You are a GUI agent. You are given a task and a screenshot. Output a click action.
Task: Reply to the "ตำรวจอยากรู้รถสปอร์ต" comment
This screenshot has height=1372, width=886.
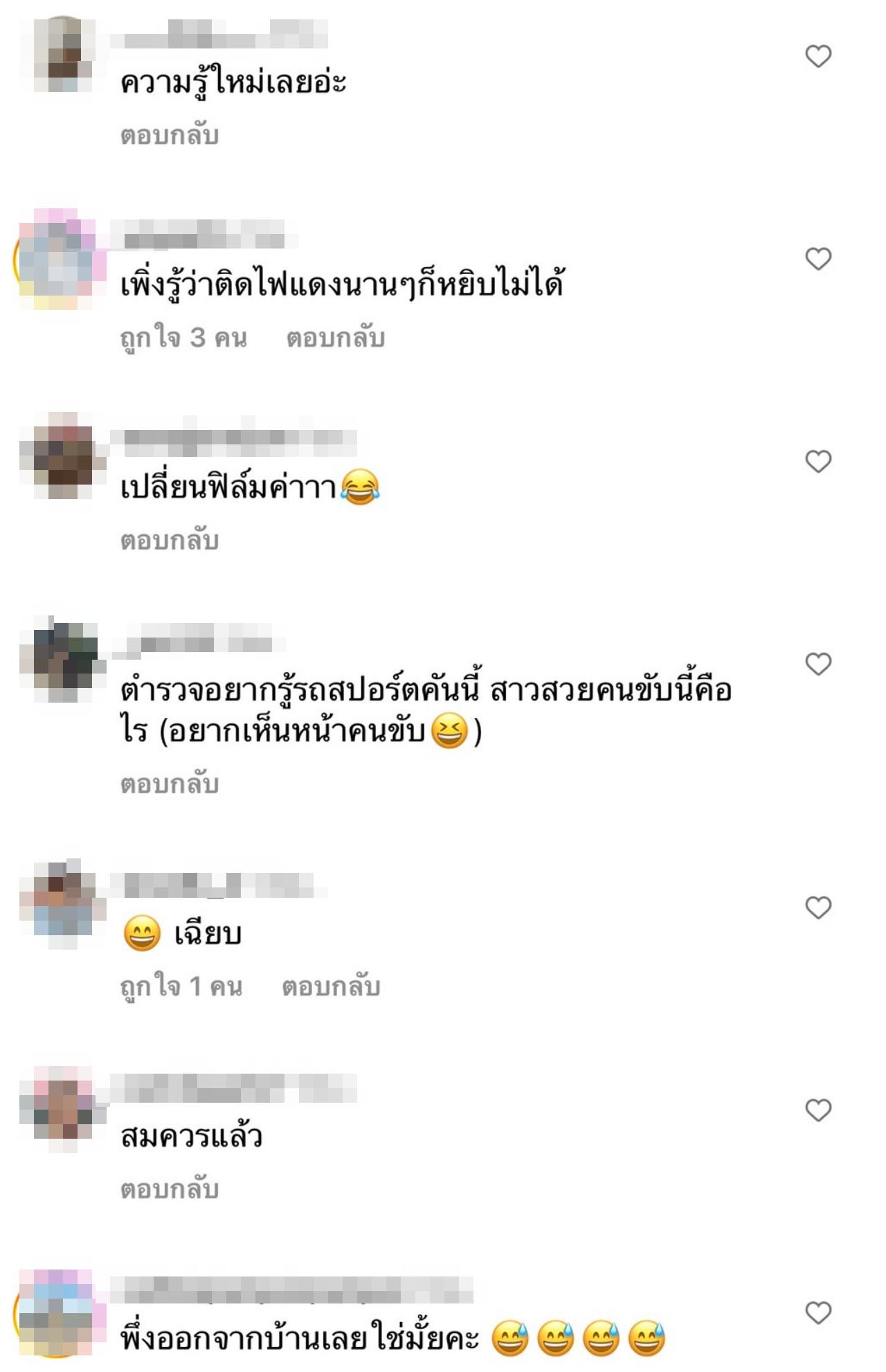tap(170, 784)
